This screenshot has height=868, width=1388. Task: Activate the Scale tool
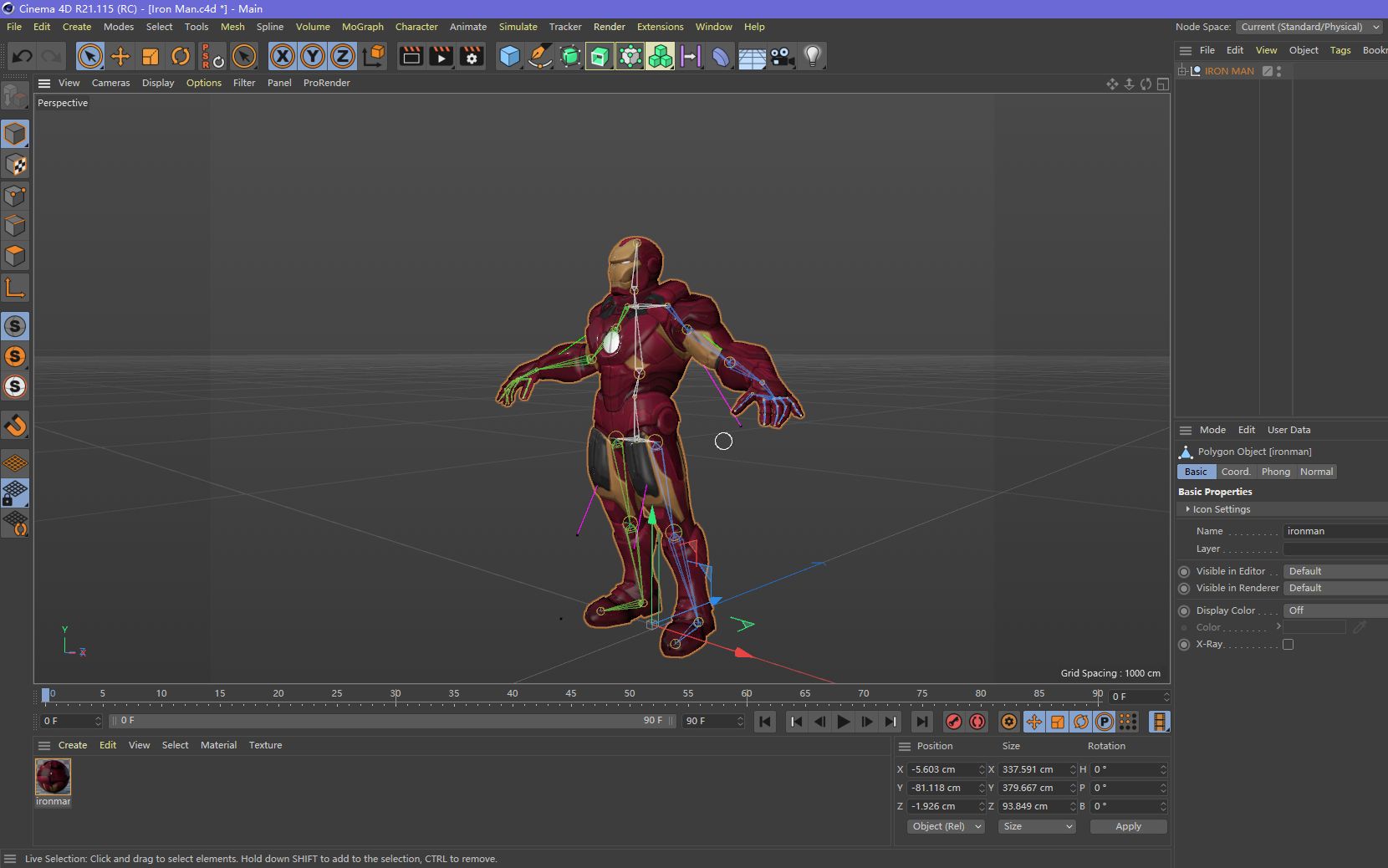coord(151,57)
